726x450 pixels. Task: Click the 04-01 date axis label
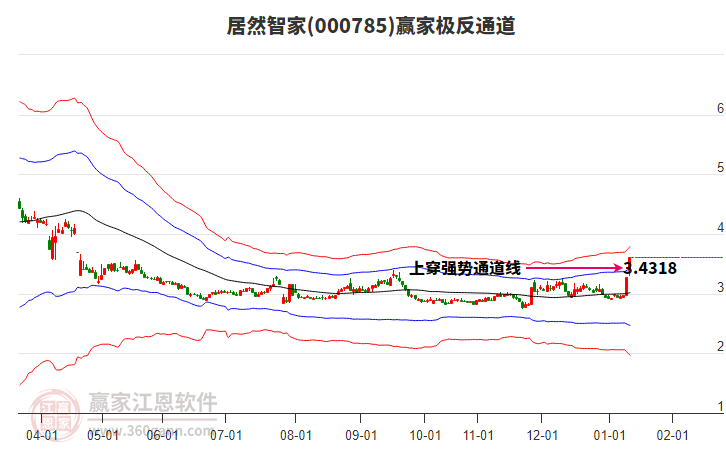click(x=42, y=436)
